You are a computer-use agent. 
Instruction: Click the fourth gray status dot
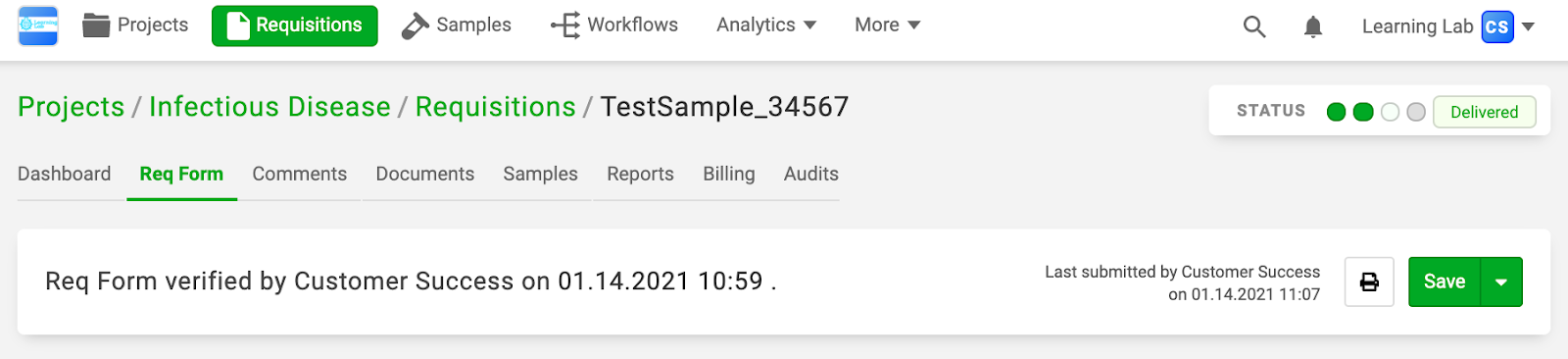pyautogui.click(x=1416, y=112)
